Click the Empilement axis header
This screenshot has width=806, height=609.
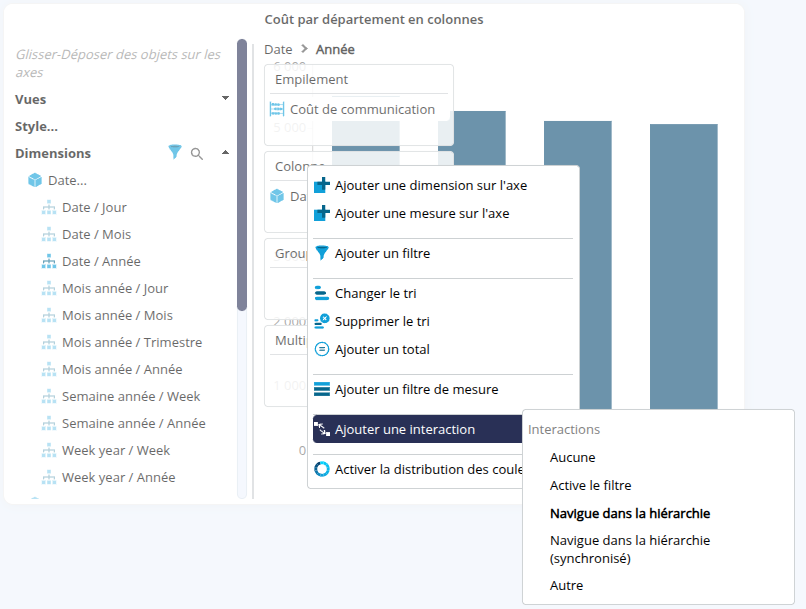(x=312, y=80)
